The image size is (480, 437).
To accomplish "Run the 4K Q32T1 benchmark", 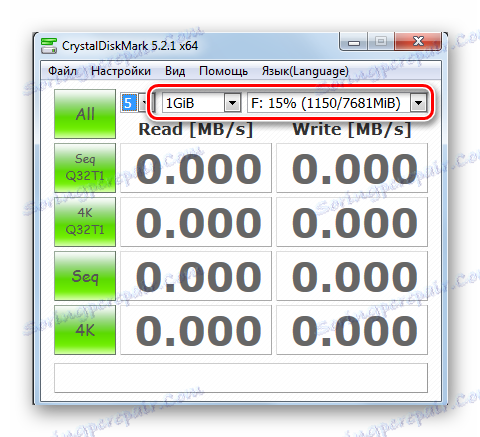I will (x=85, y=222).
